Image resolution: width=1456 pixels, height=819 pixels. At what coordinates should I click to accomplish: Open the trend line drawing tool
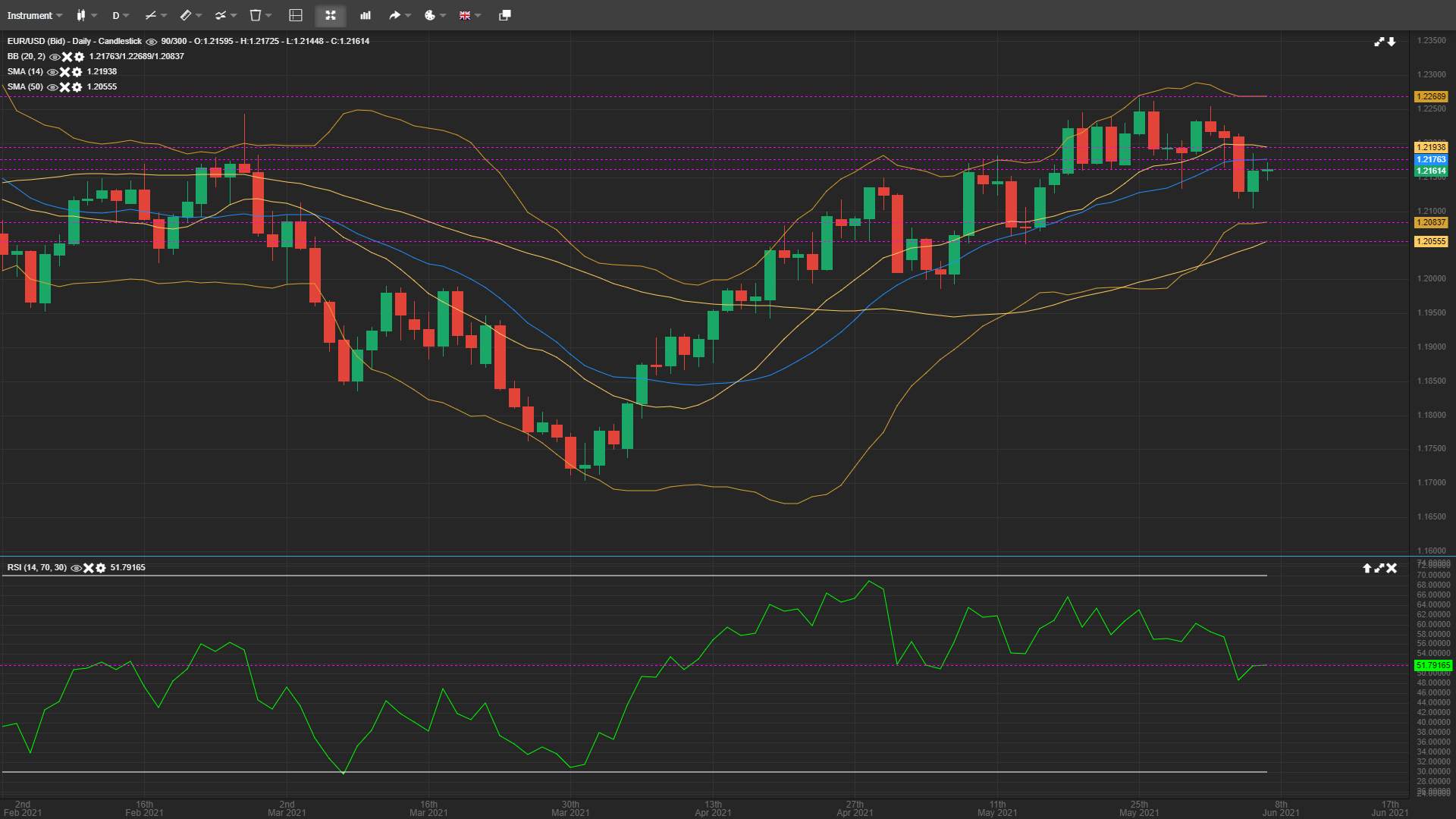[x=155, y=15]
